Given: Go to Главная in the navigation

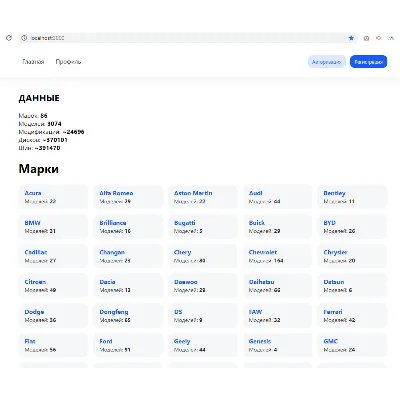Looking at the screenshot, I should tap(33, 62).
